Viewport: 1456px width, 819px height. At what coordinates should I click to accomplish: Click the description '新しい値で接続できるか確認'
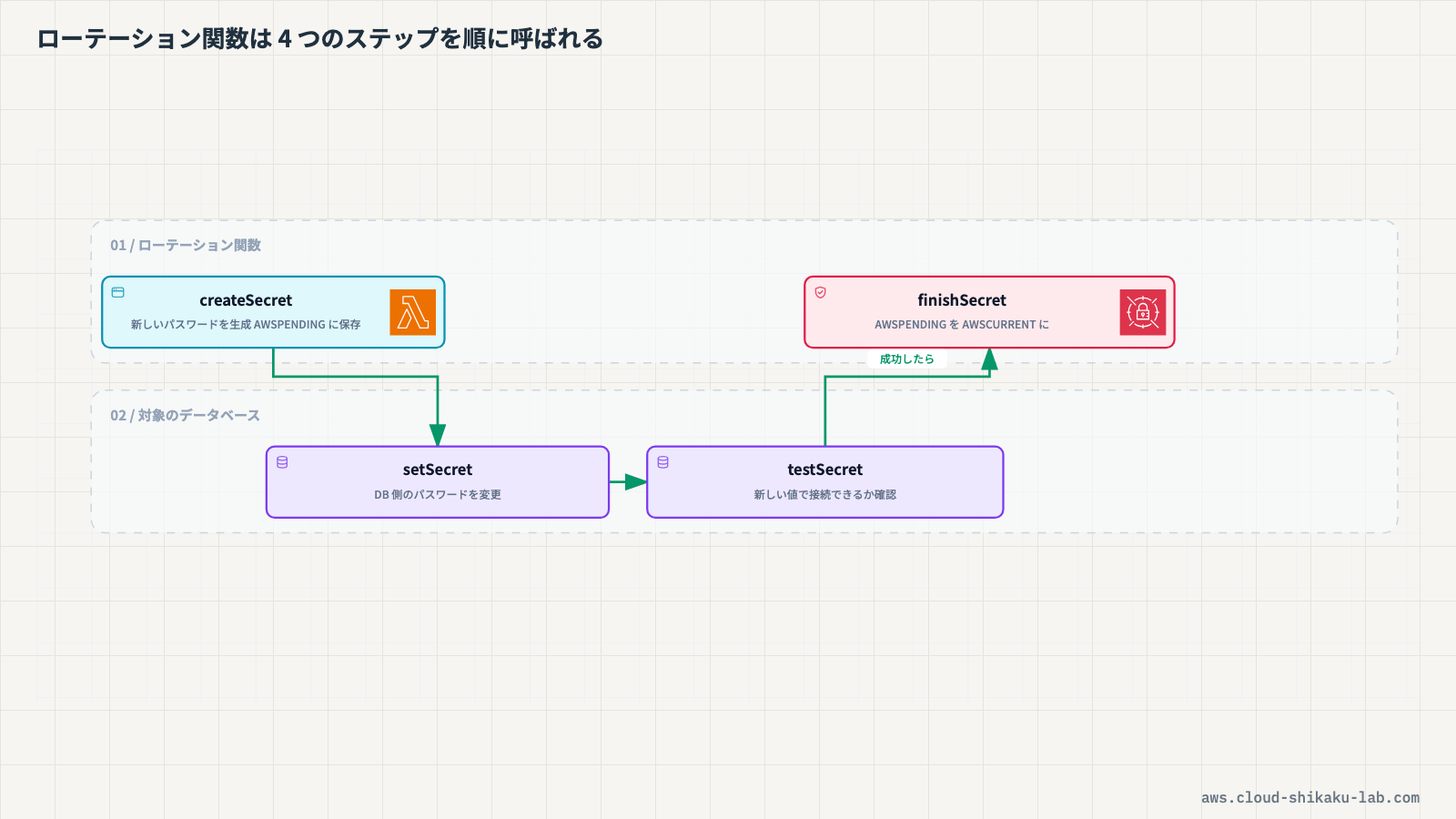825,495
